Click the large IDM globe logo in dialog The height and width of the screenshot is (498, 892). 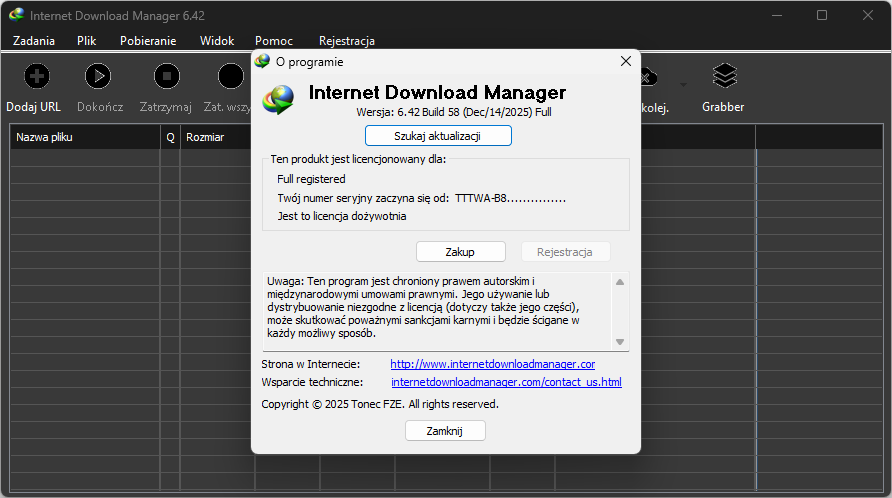278,99
